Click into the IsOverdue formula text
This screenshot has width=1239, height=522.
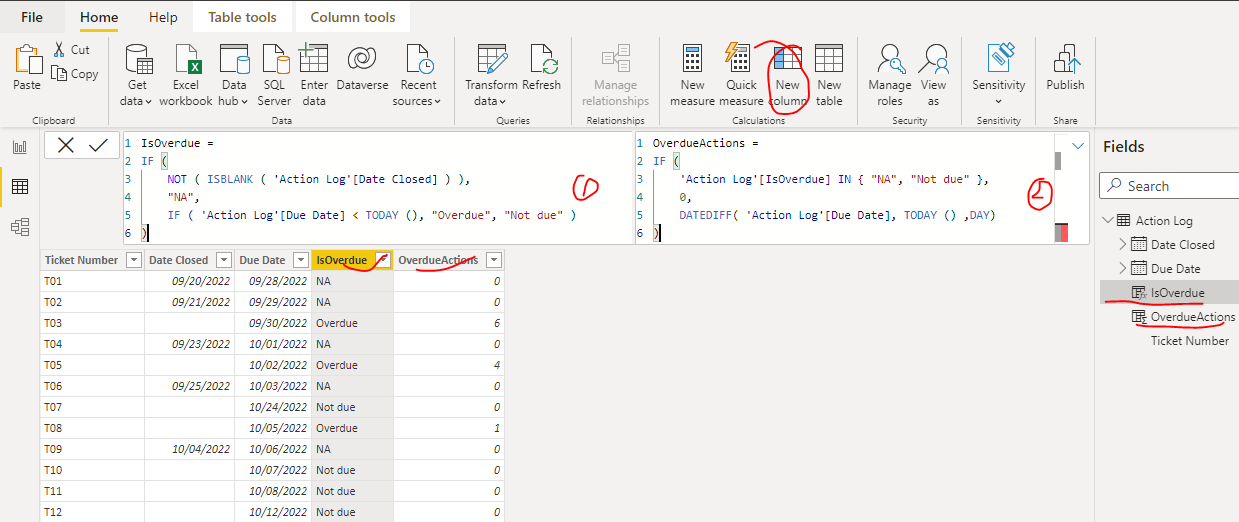pos(378,188)
